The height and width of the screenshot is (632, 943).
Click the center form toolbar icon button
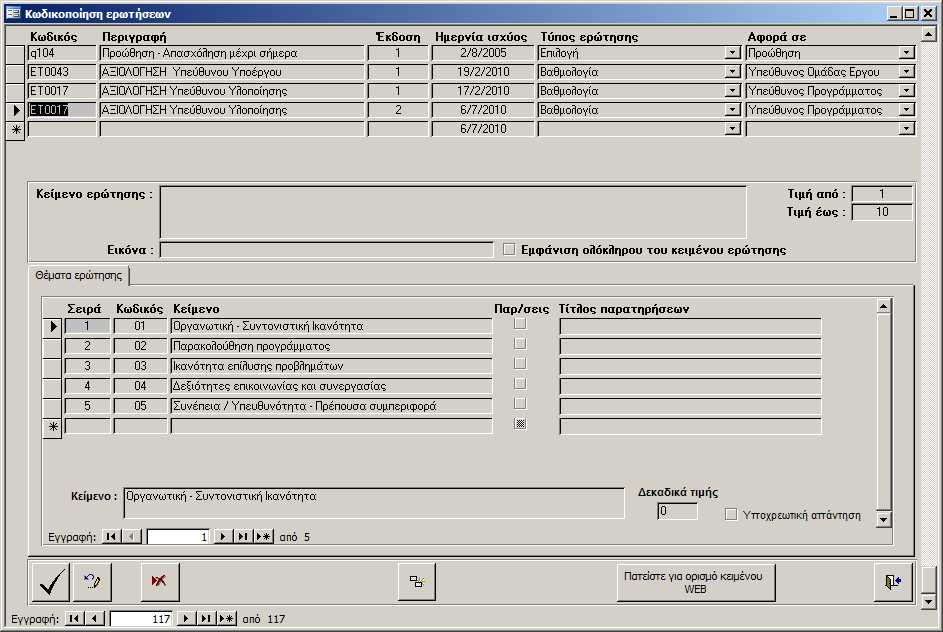pyautogui.click(x=417, y=582)
